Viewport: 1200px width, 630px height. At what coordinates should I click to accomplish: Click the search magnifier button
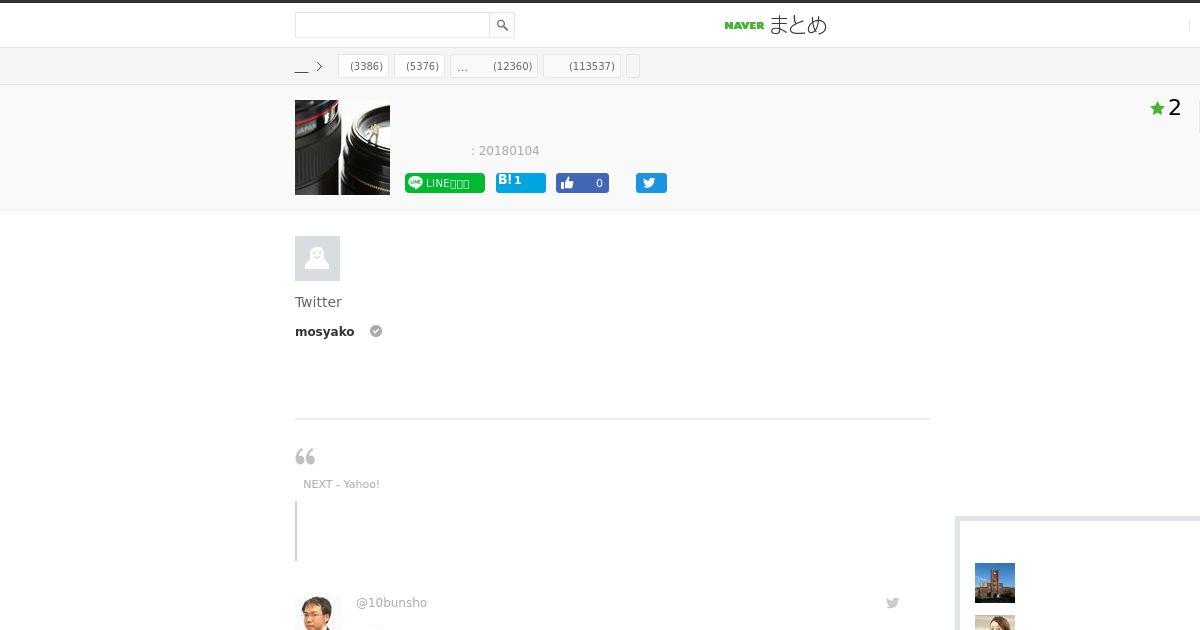[x=502, y=25]
